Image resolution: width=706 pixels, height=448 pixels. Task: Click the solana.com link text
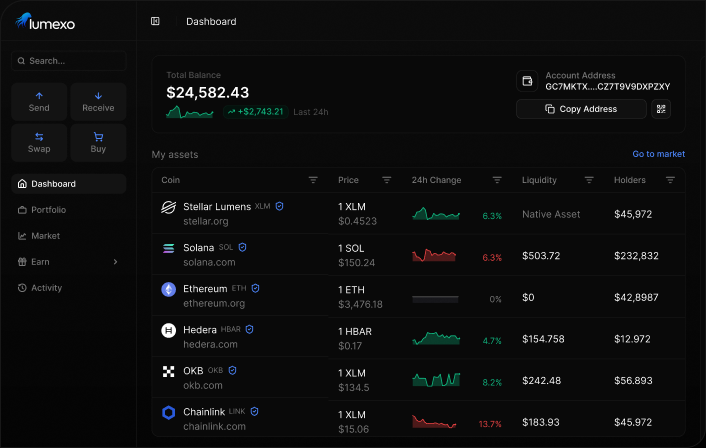coord(209,262)
